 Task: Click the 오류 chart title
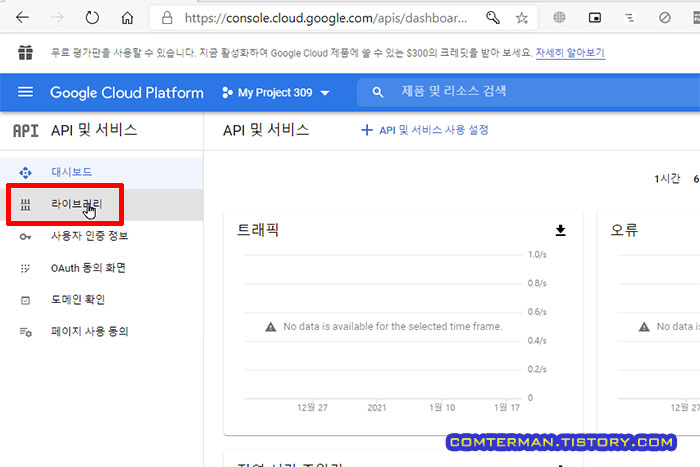(624, 230)
